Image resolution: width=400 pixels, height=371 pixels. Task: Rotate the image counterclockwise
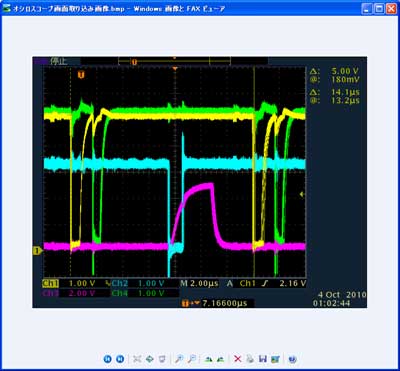point(220,359)
